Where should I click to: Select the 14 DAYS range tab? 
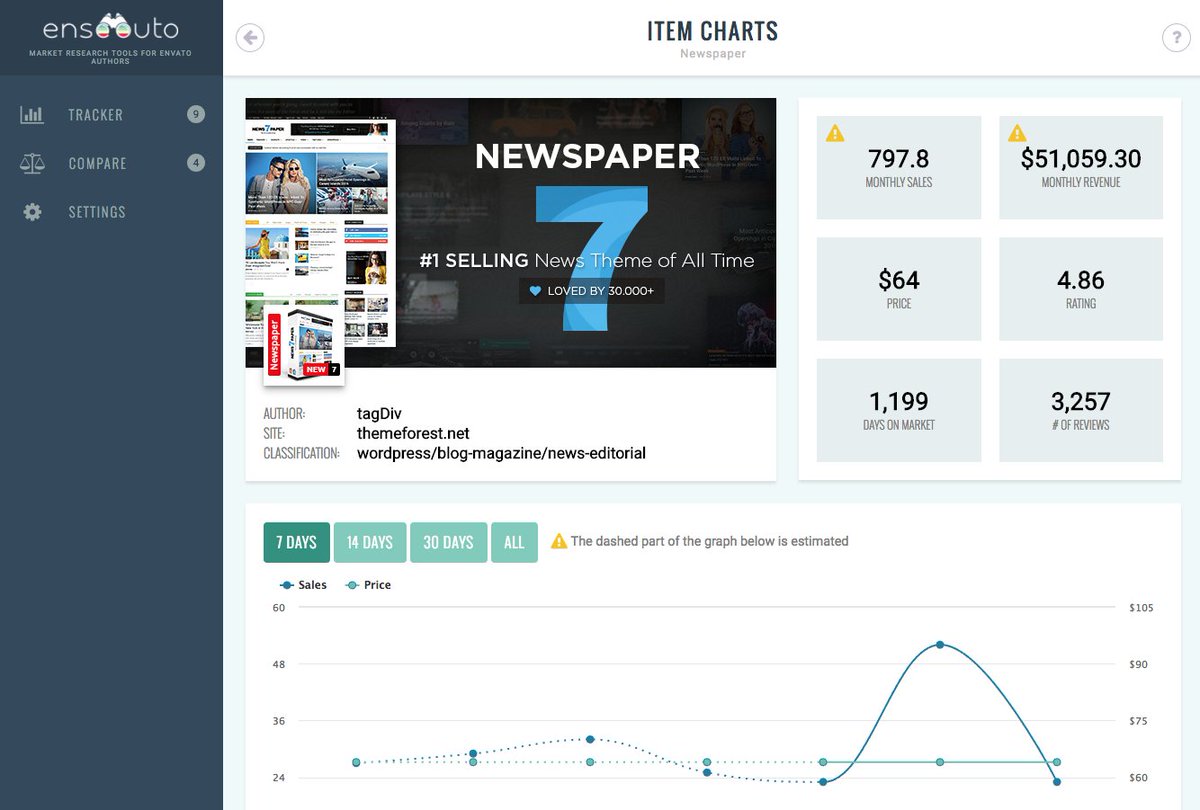[370, 542]
